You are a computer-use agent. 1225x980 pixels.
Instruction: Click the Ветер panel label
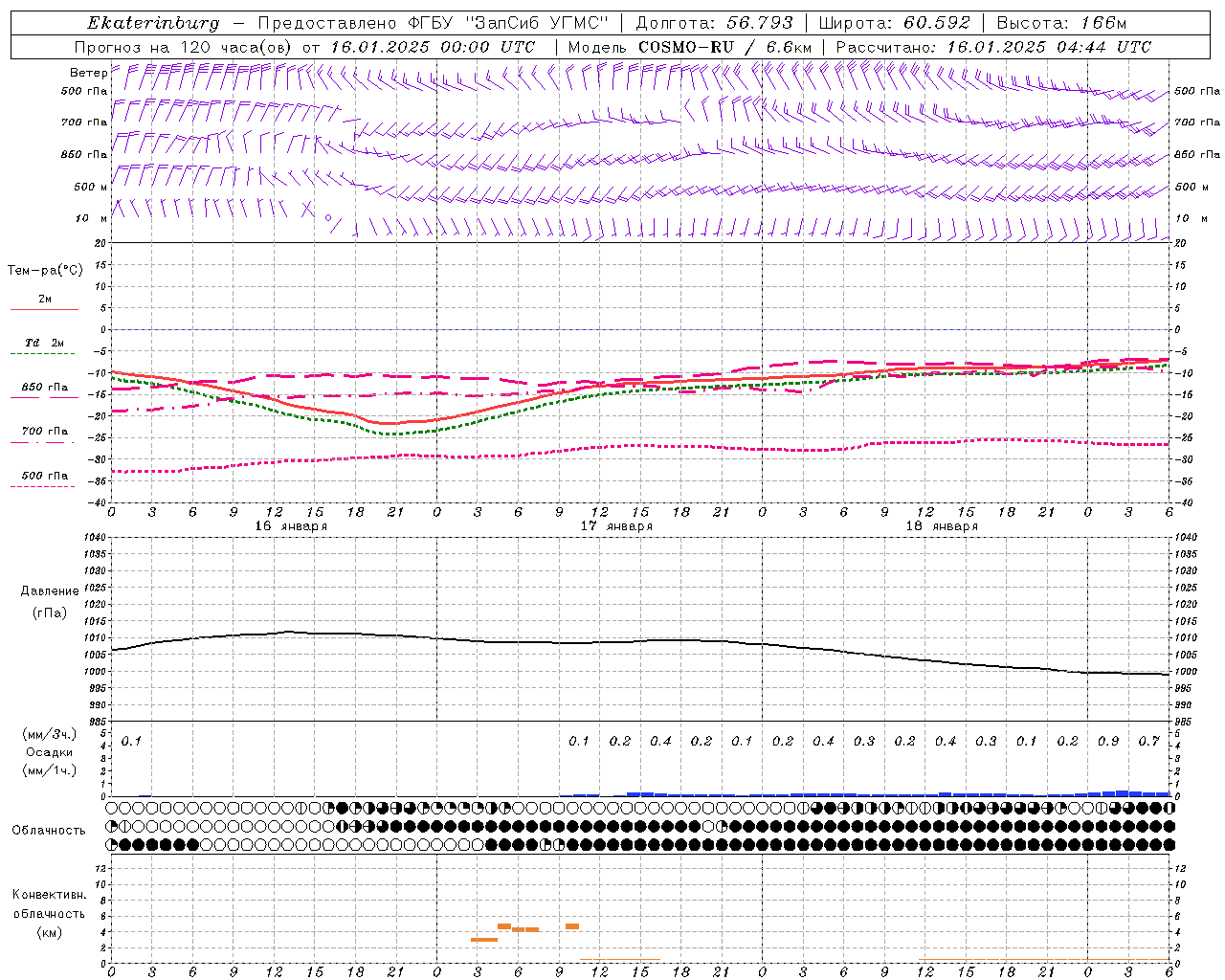tap(88, 73)
